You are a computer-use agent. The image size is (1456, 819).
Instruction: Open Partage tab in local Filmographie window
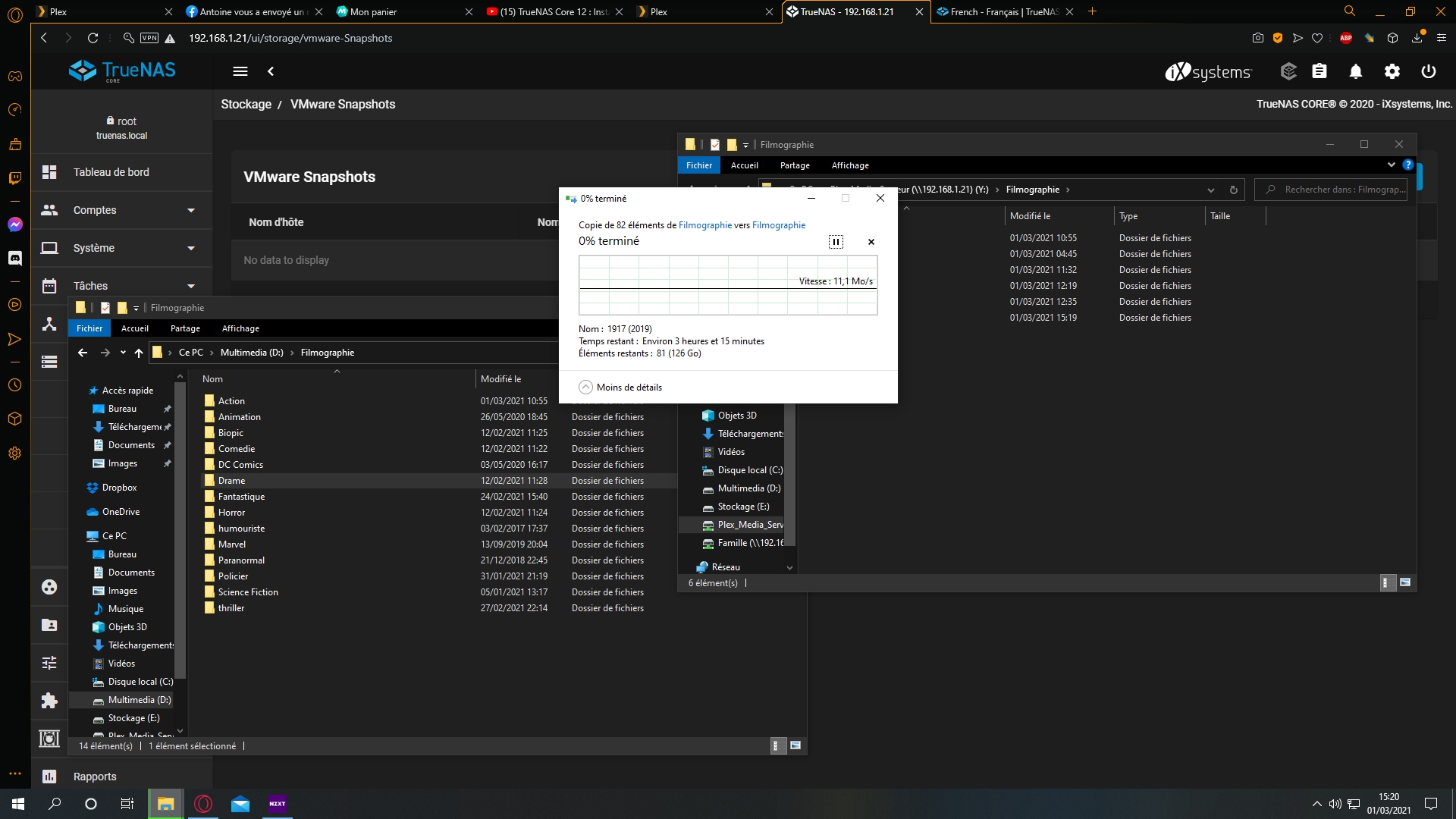coord(185,328)
